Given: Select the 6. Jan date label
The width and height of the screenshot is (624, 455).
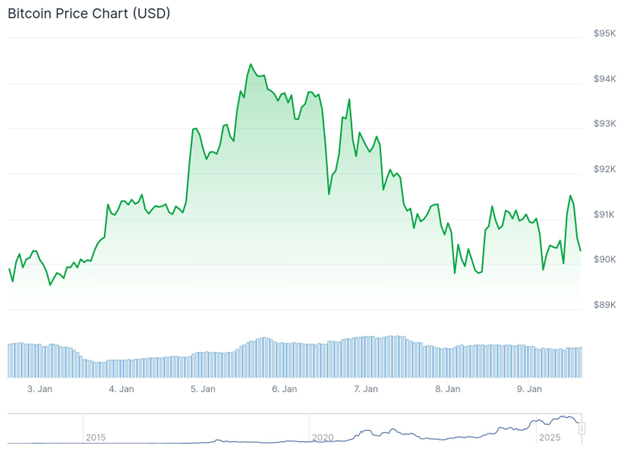Looking at the screenshot, I should [284, 388].
